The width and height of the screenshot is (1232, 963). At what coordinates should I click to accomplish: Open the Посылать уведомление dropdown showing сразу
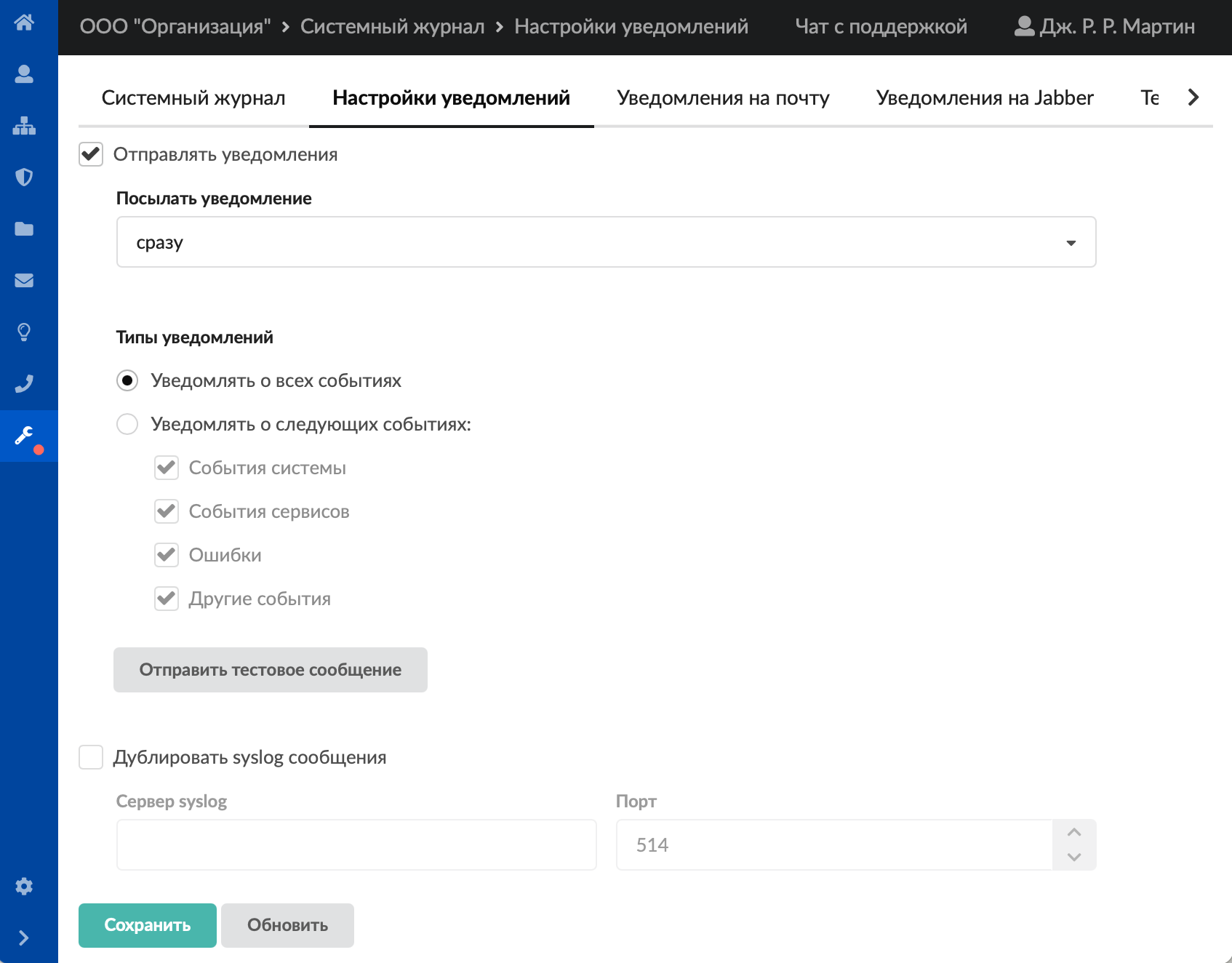click(x=606, y=242)
